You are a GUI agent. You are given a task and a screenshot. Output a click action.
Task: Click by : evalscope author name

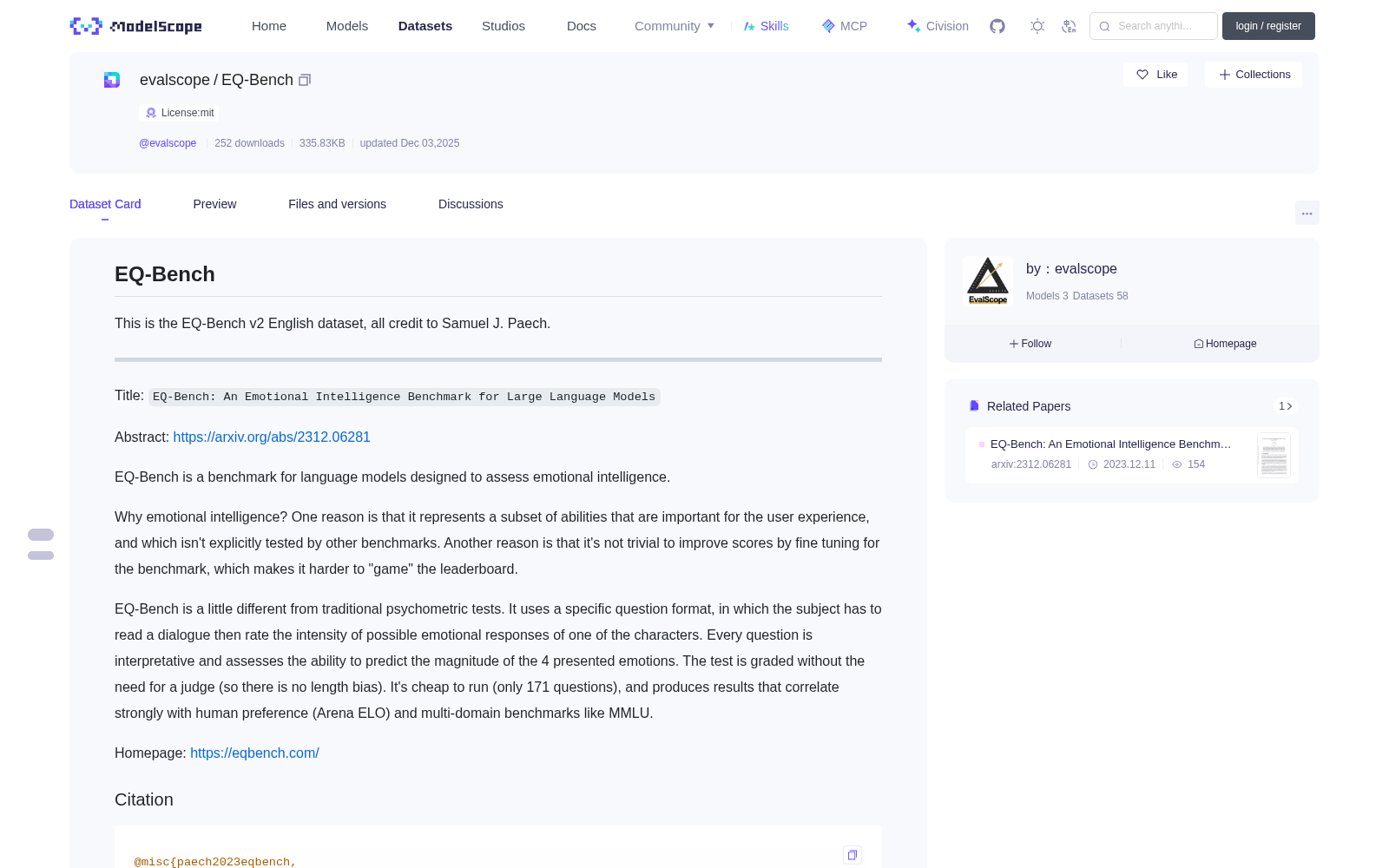(1071, 269)
